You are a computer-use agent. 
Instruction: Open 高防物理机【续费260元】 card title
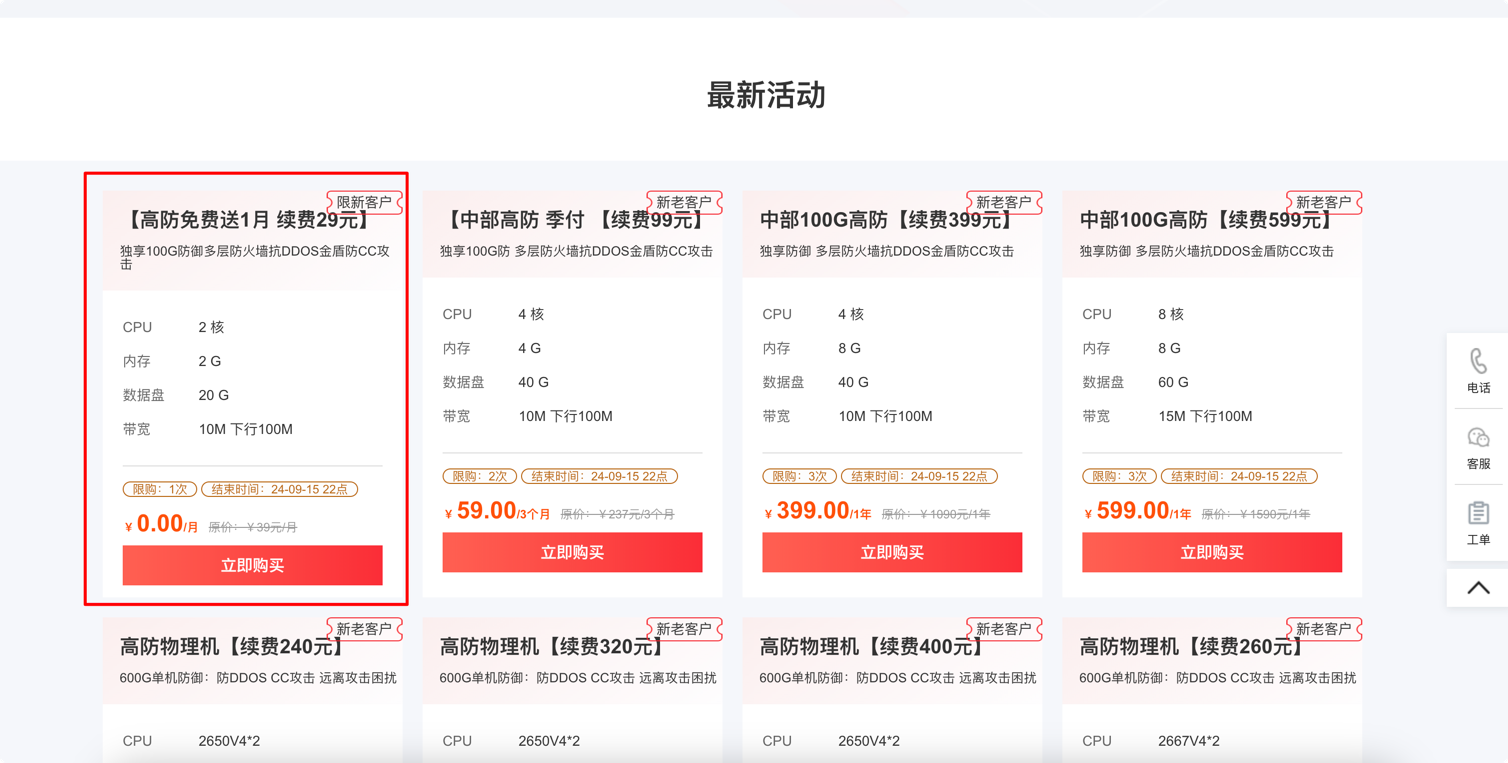click(x=1193, y=647)
